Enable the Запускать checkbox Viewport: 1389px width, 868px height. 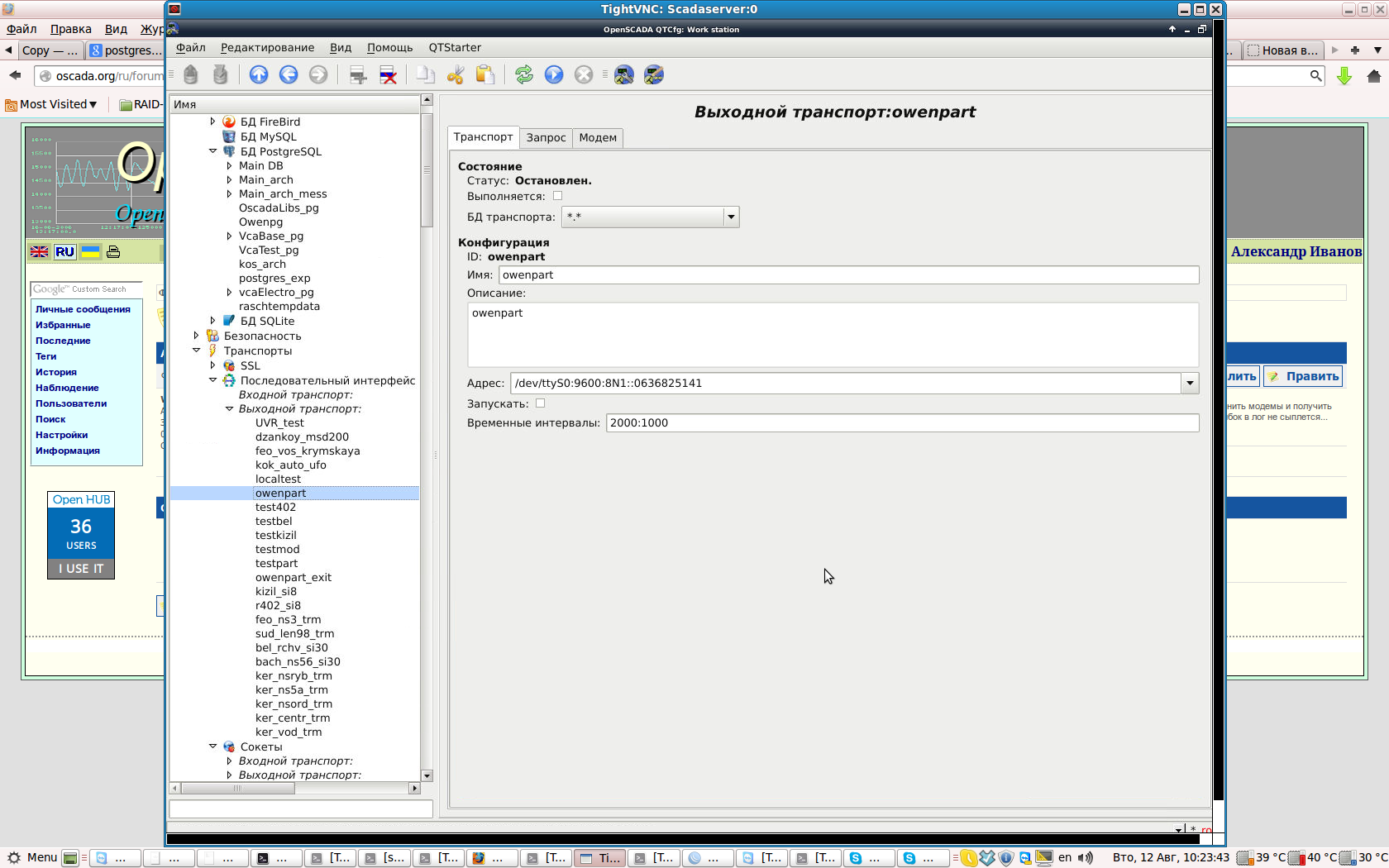[540, 403]
